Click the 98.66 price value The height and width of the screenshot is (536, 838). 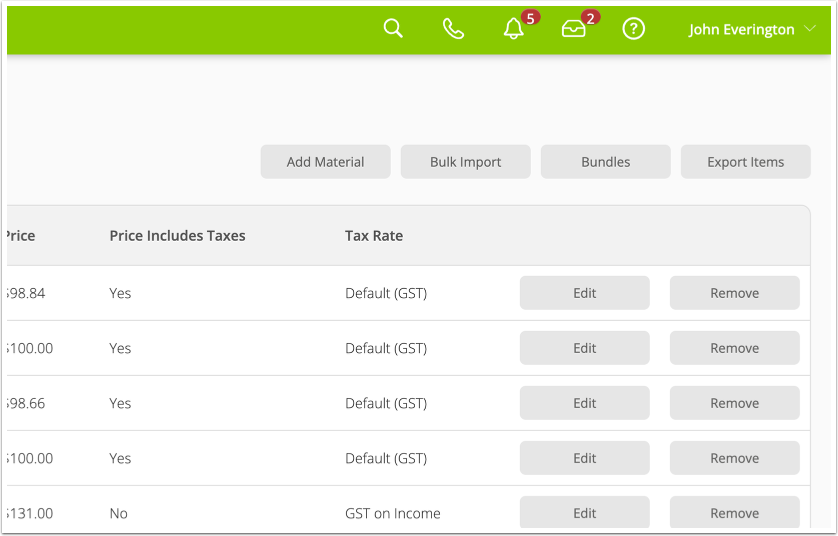pyautogui.click(x=26, y=403)
